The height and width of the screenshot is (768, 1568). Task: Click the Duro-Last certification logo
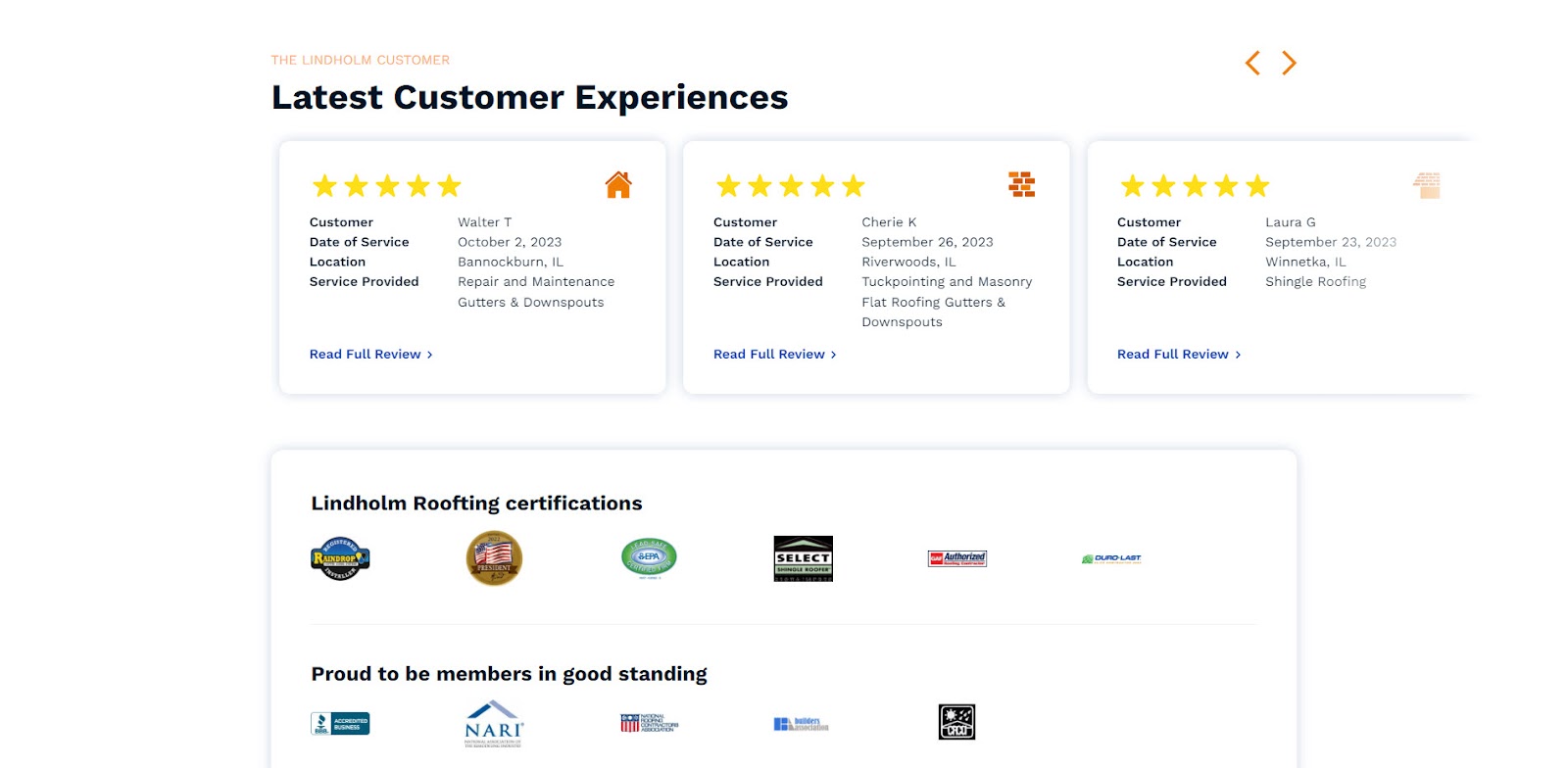1111,558
